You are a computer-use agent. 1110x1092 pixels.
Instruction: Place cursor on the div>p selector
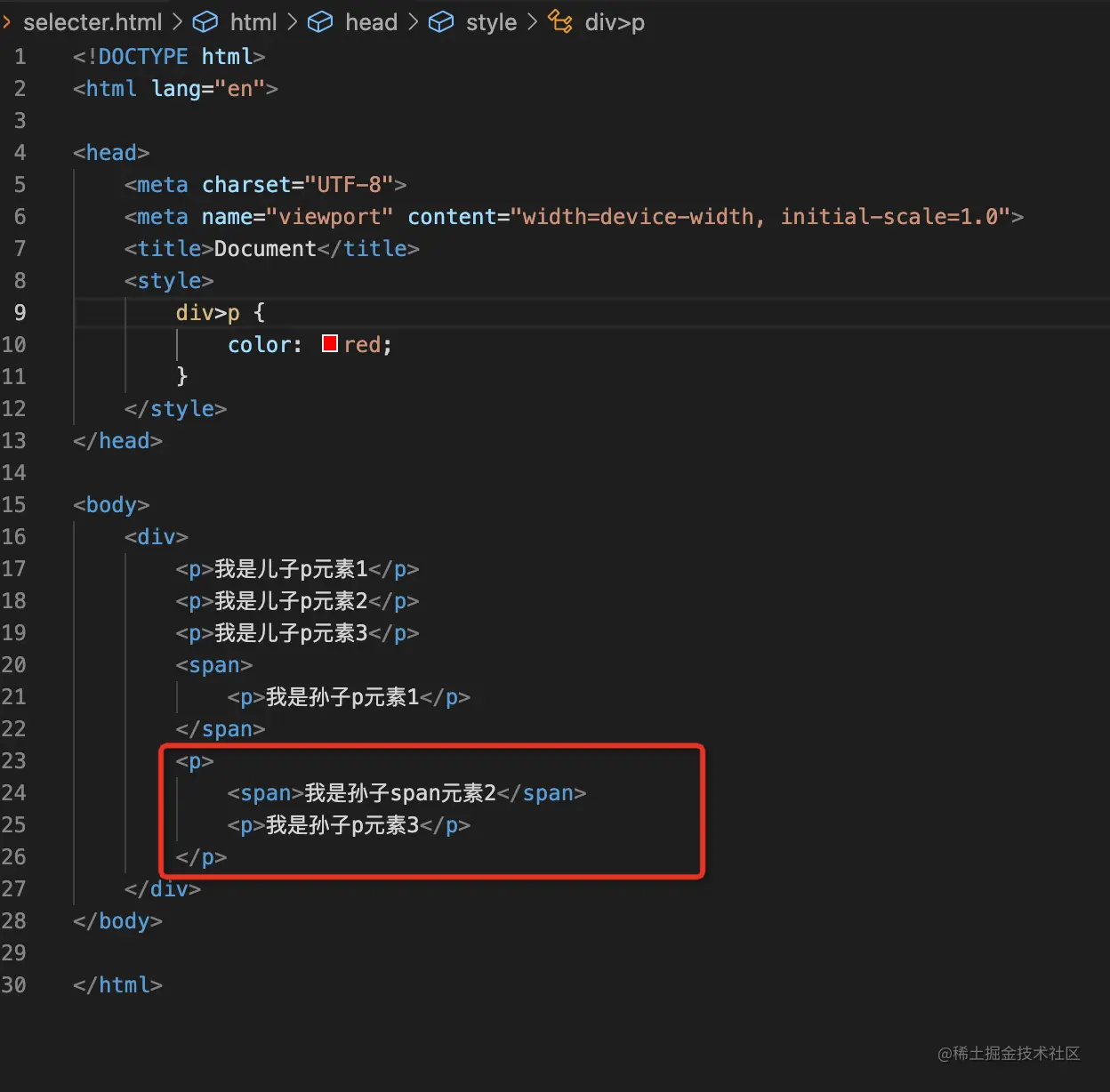(x=208, y=313)
